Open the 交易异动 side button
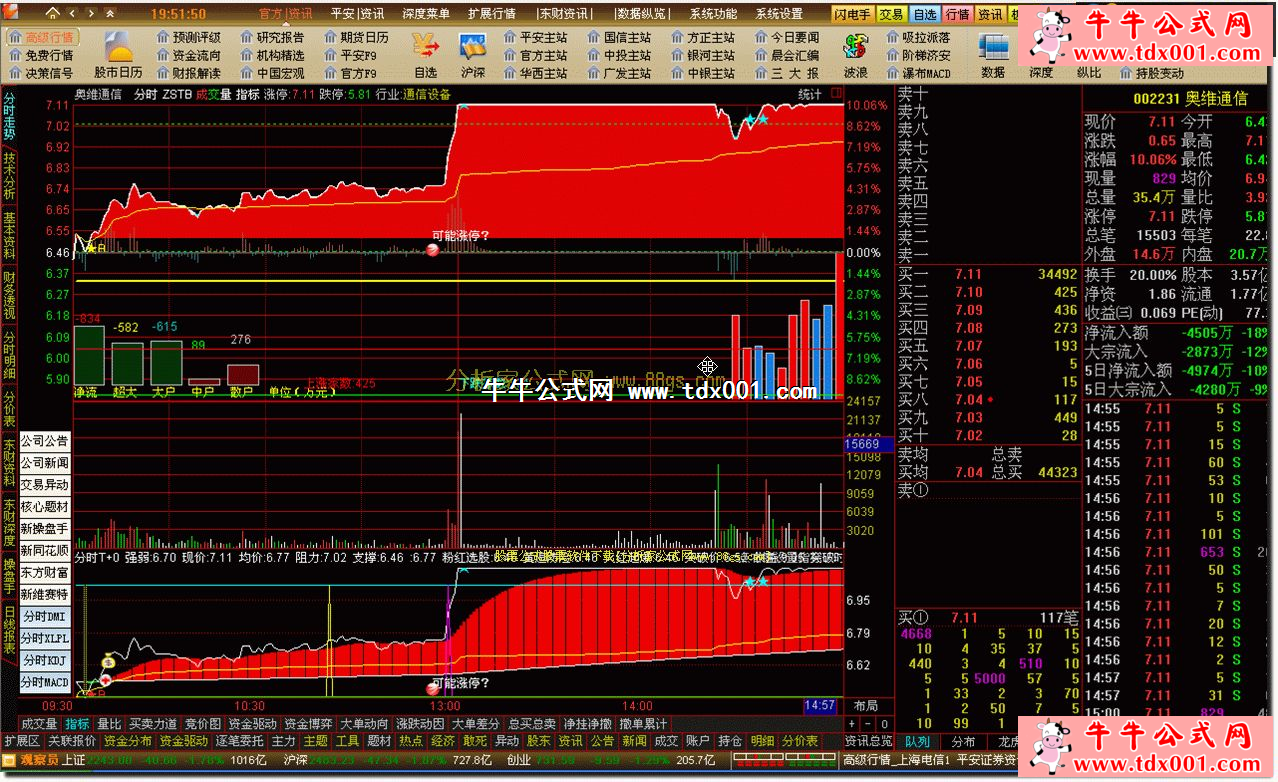 [45, 485]
